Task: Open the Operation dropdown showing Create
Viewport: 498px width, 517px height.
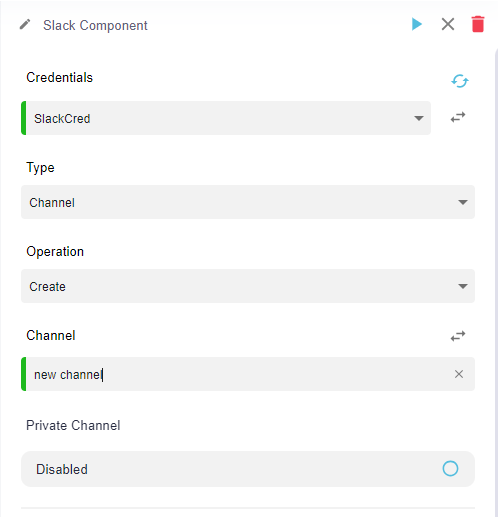Action: tap(248, 286)
